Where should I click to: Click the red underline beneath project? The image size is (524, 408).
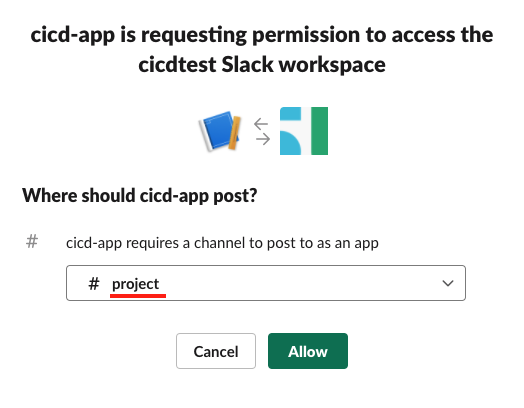coord(138,296)
